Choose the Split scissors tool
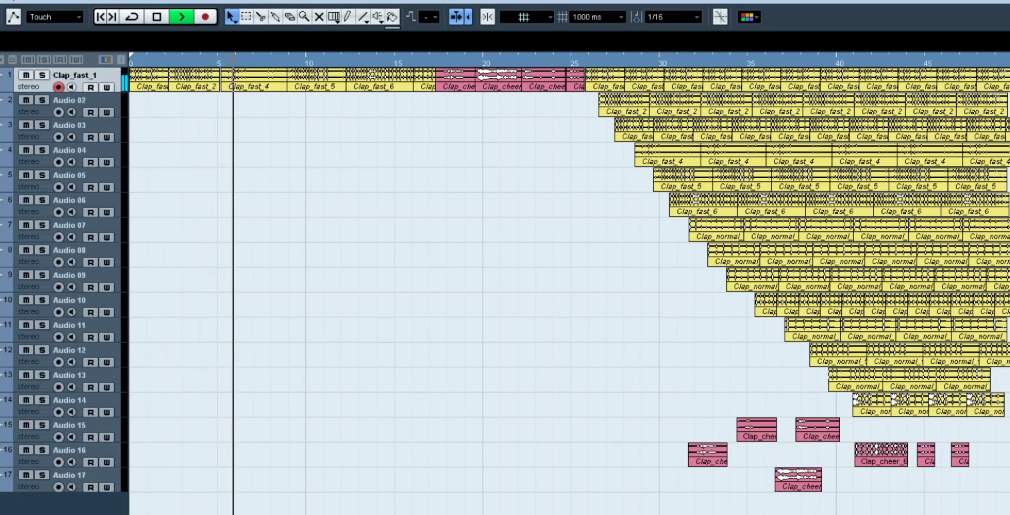The image size is (1010, 515). pos(260,17)
